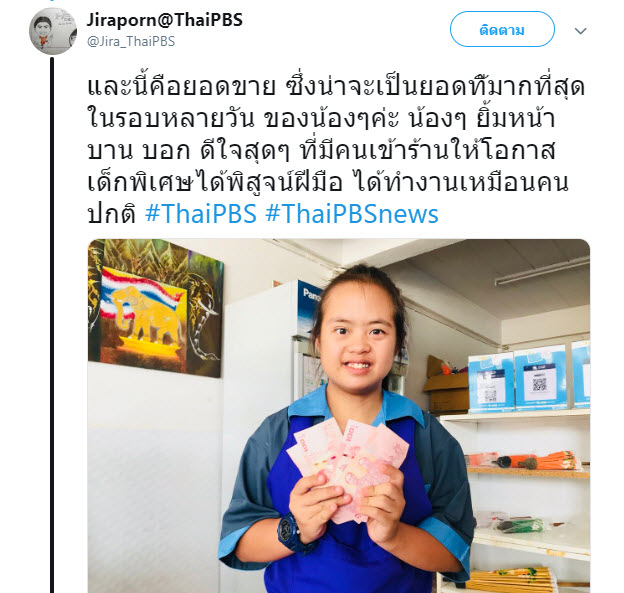
Task: Click the word ปกติ in tweet text
Action: (111, 214)
